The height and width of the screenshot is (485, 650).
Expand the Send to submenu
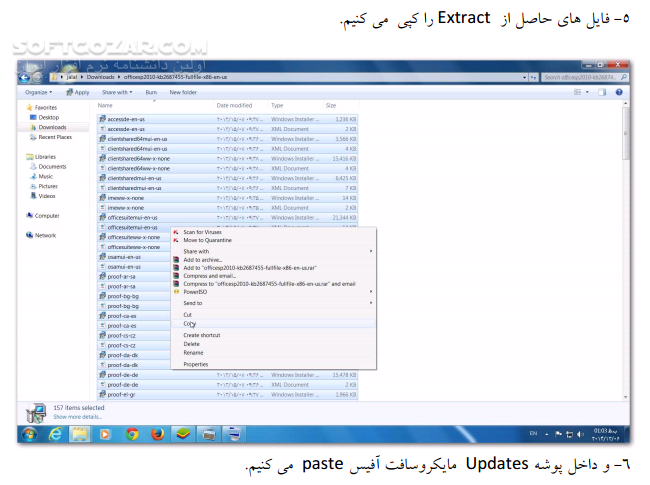pos(274,303)
